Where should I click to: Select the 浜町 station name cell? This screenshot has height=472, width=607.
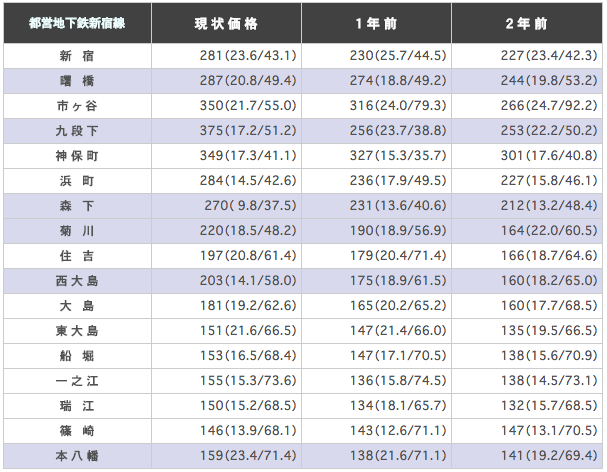[77, 181]
